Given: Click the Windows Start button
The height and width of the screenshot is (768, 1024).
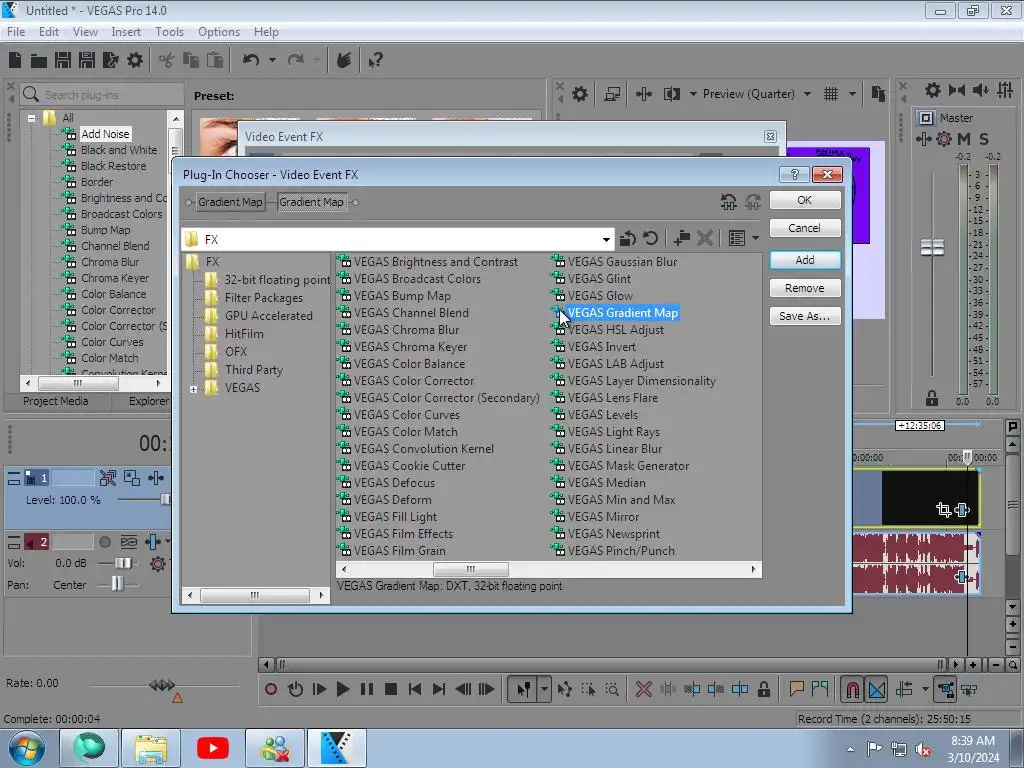Looking at the screenshot, I should point(27,748).
